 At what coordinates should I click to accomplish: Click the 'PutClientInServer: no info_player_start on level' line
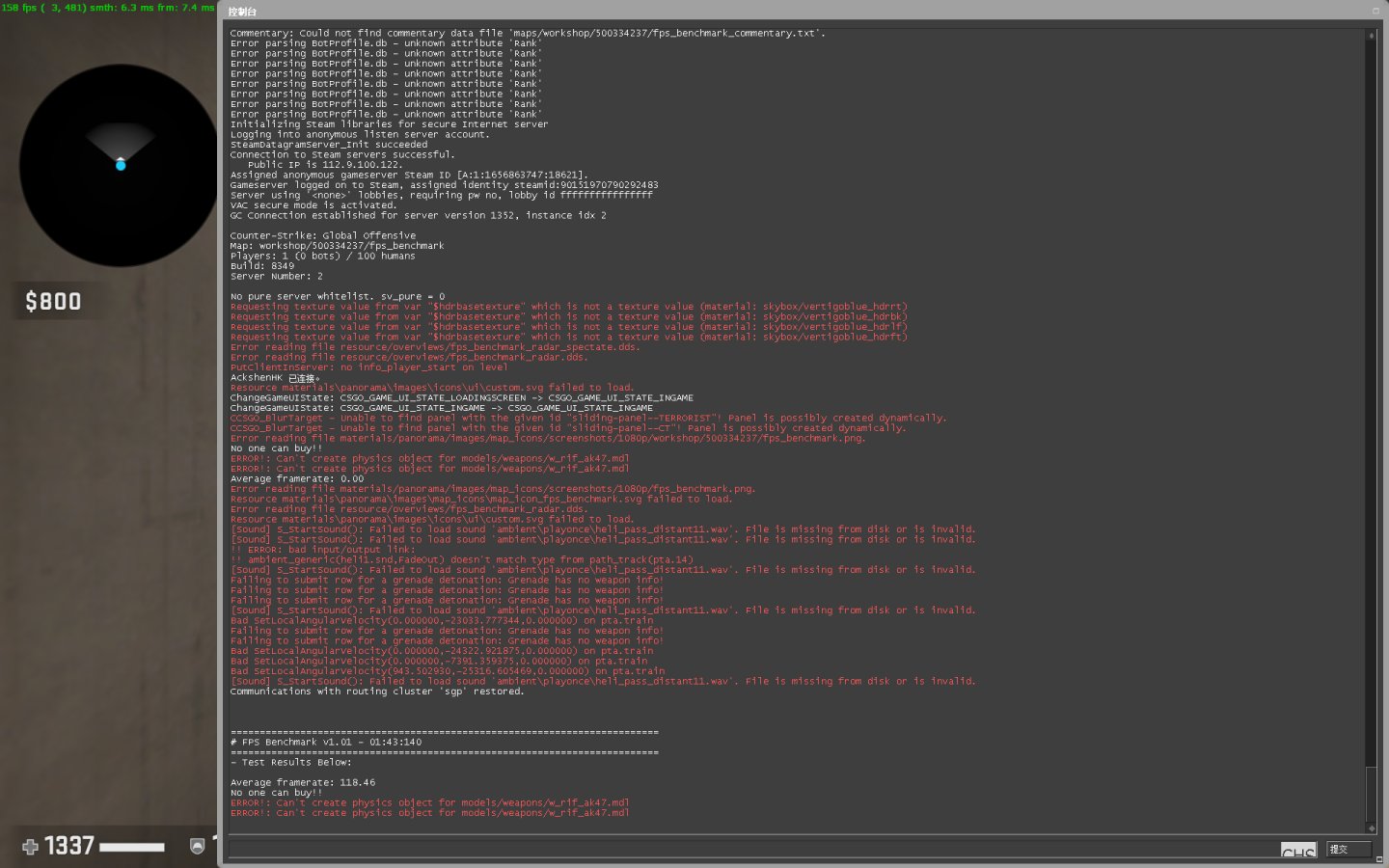(x=369, y=367)
